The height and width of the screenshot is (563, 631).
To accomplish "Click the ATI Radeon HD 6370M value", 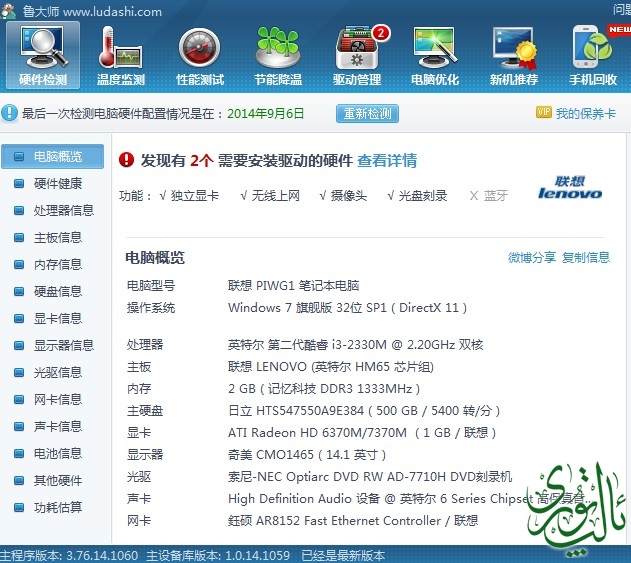I will coord(362,433).
